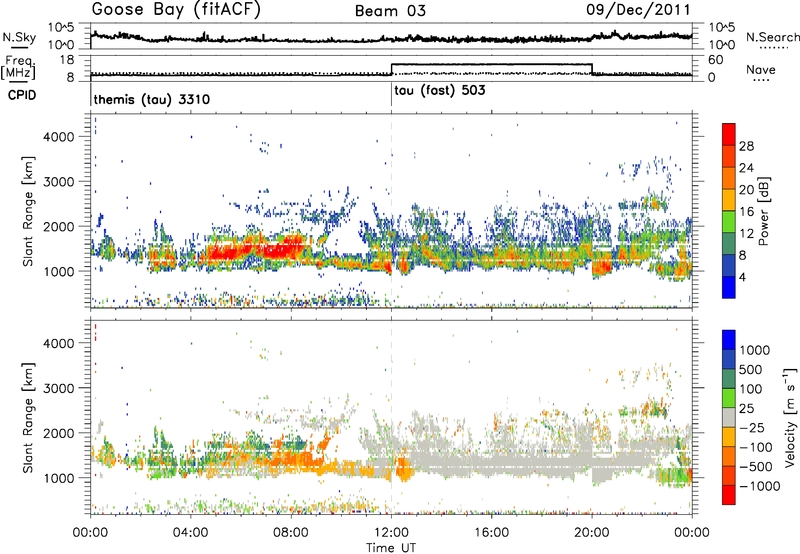Click the 'Slant Range [km]' label of power panel
This screenshot has height=554, width=800.
click(x=28, y=211)
